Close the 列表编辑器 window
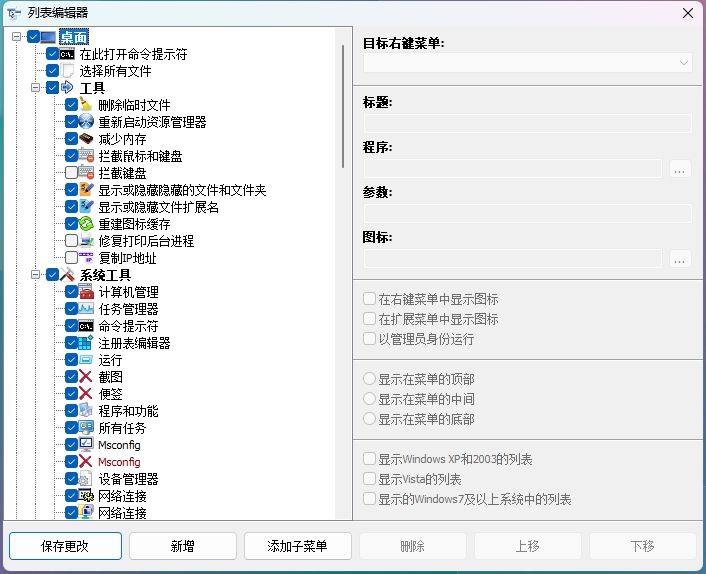 [688, 13]
